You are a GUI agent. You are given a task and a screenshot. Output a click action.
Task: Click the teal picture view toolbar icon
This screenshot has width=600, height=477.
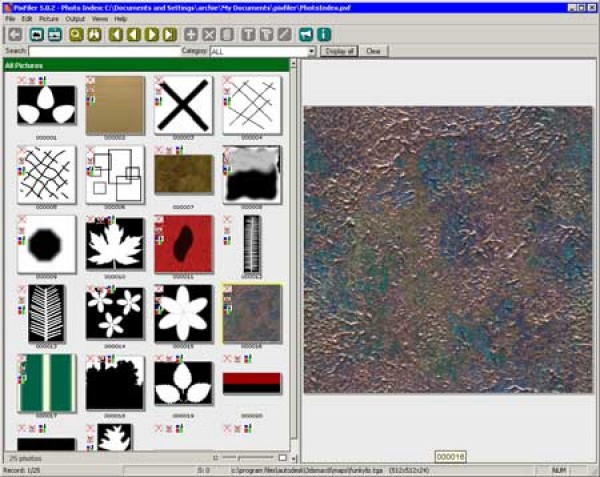pyautogui.click(x=37, y=35)
